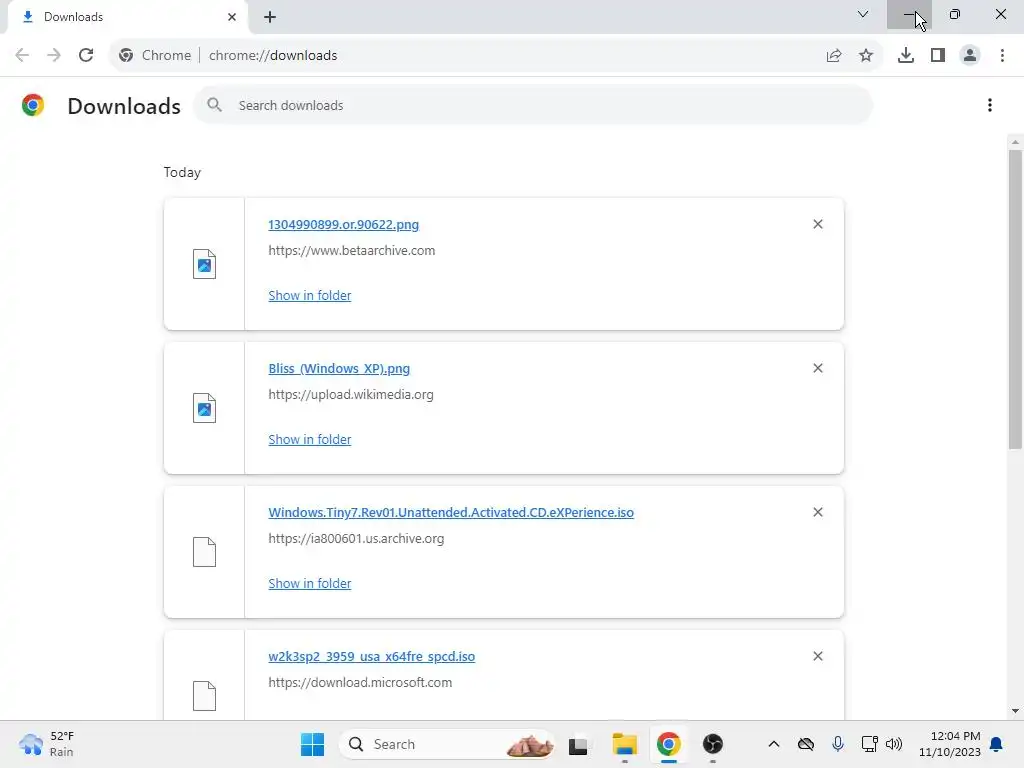Click Chrome icon on the taskbar
1024x768 pixels.
tap(668, 744)
